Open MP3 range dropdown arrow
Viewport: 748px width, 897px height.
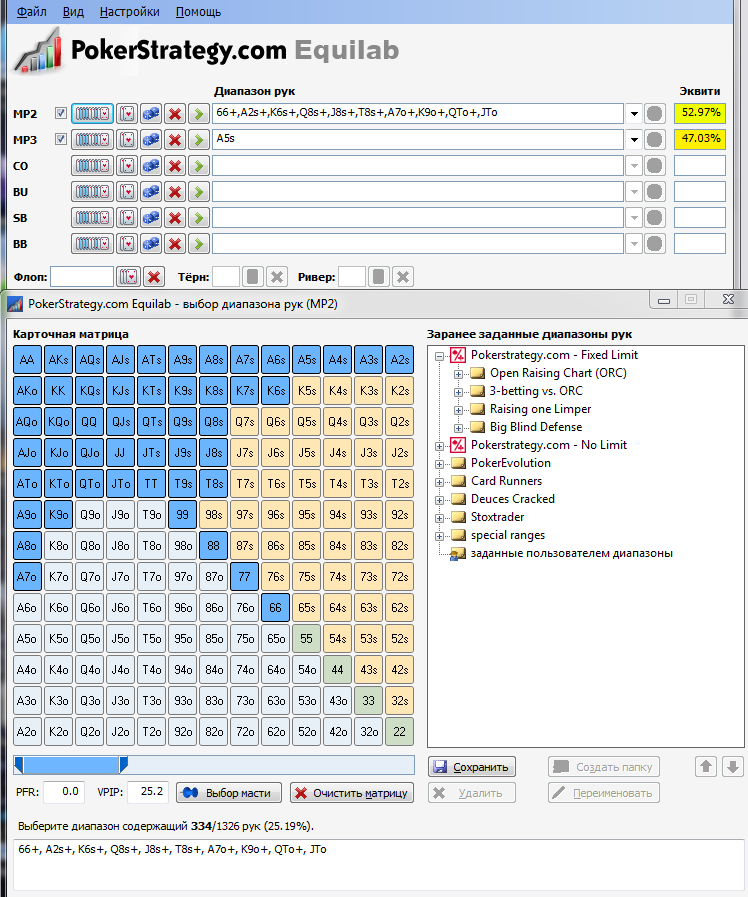[634, 140]
